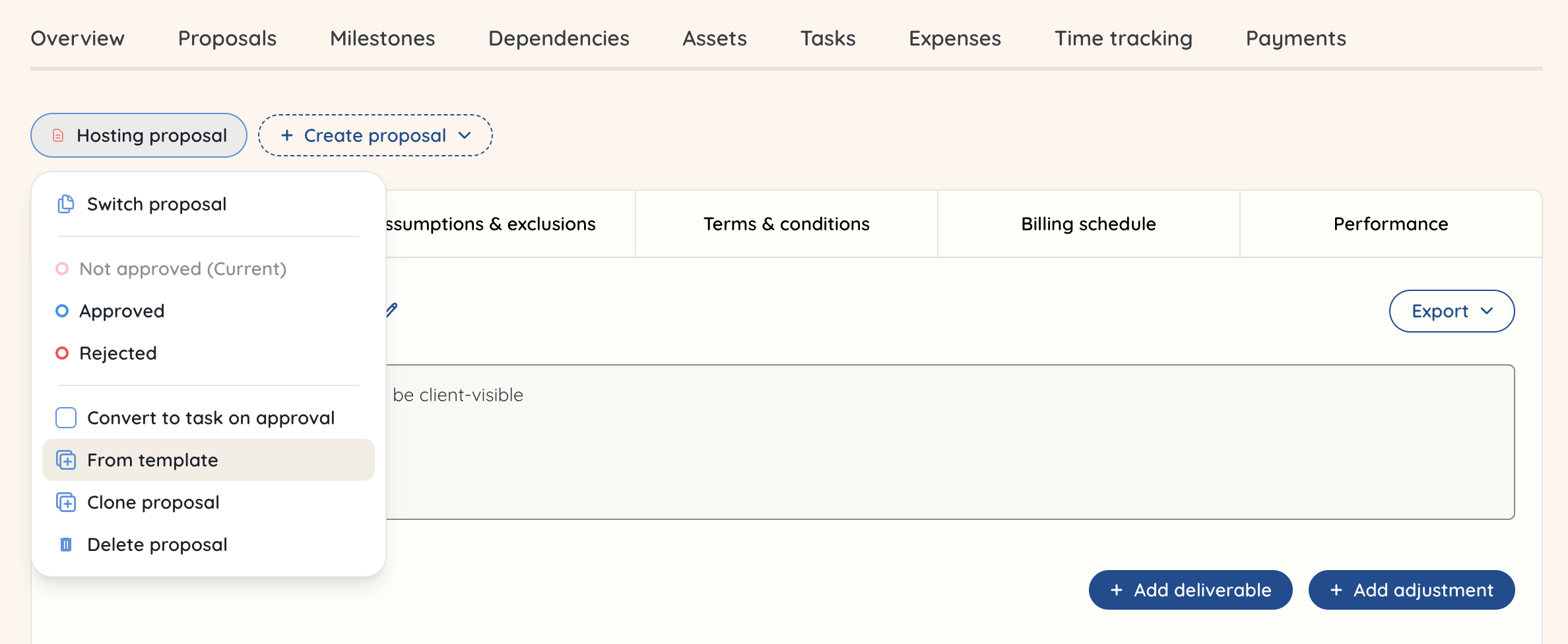This screenshot has width=1568, height=644.
Task: Click the Clone proposal icon
Action: [x=66, y=502]
